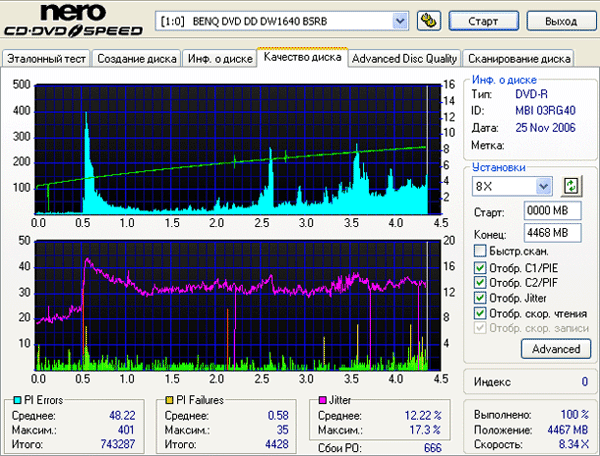This screenshot has height=456, width=600.
Task: Click the yellow PI Failures legend square
Action: coord(171,400)
